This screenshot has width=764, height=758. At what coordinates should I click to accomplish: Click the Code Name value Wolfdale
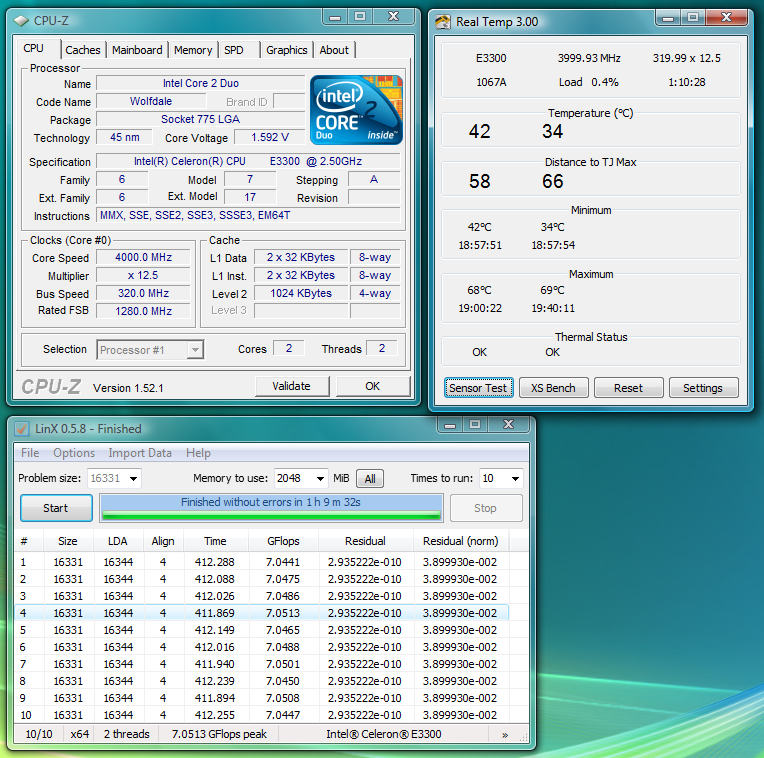tap(151, 101)
